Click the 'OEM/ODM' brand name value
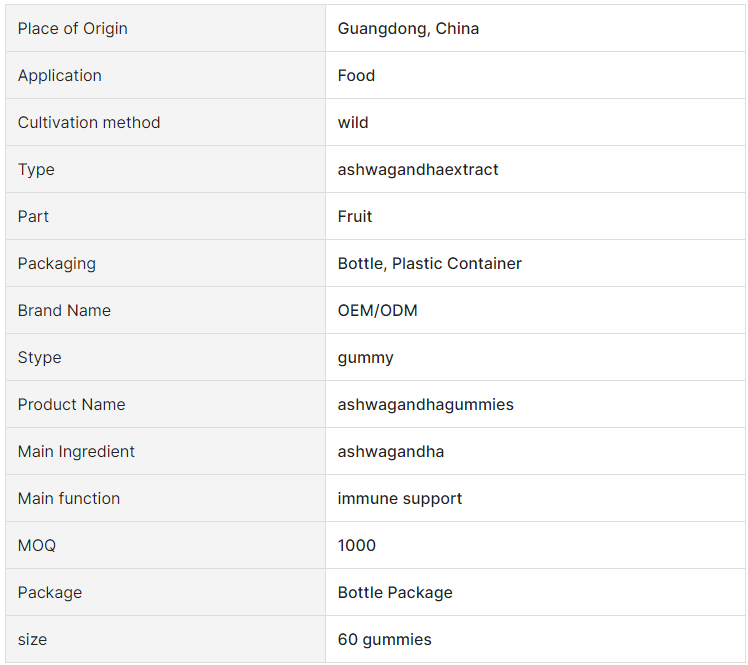Screen dimensions: 748x665 (377, 311)
